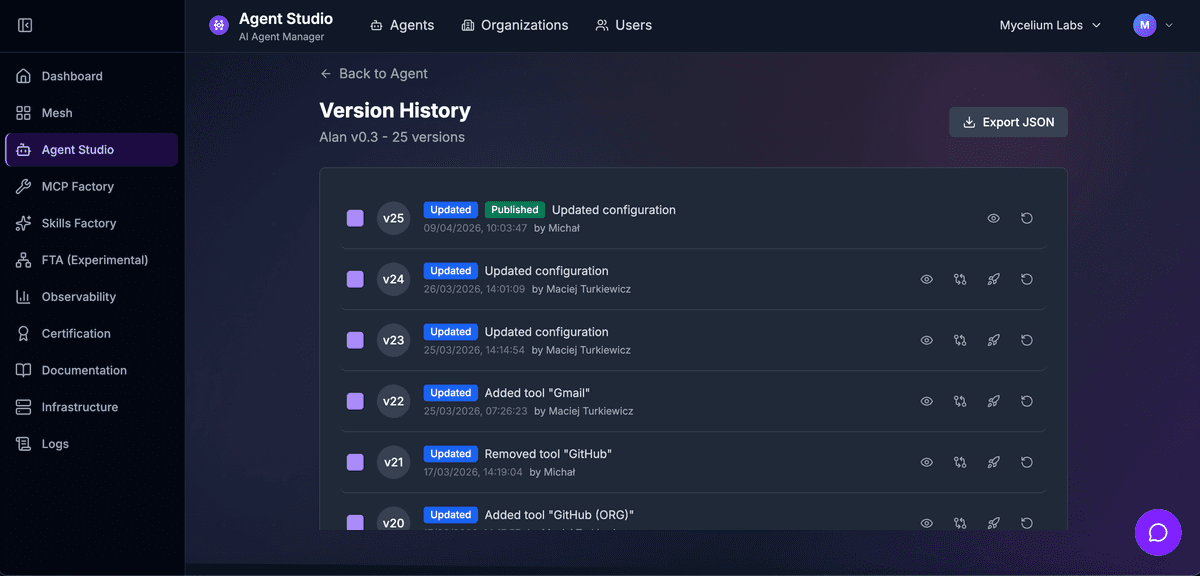This screenshot has height=576, width=1200.
Task: Open Observability from the sidebar
Action: point(79,296)
